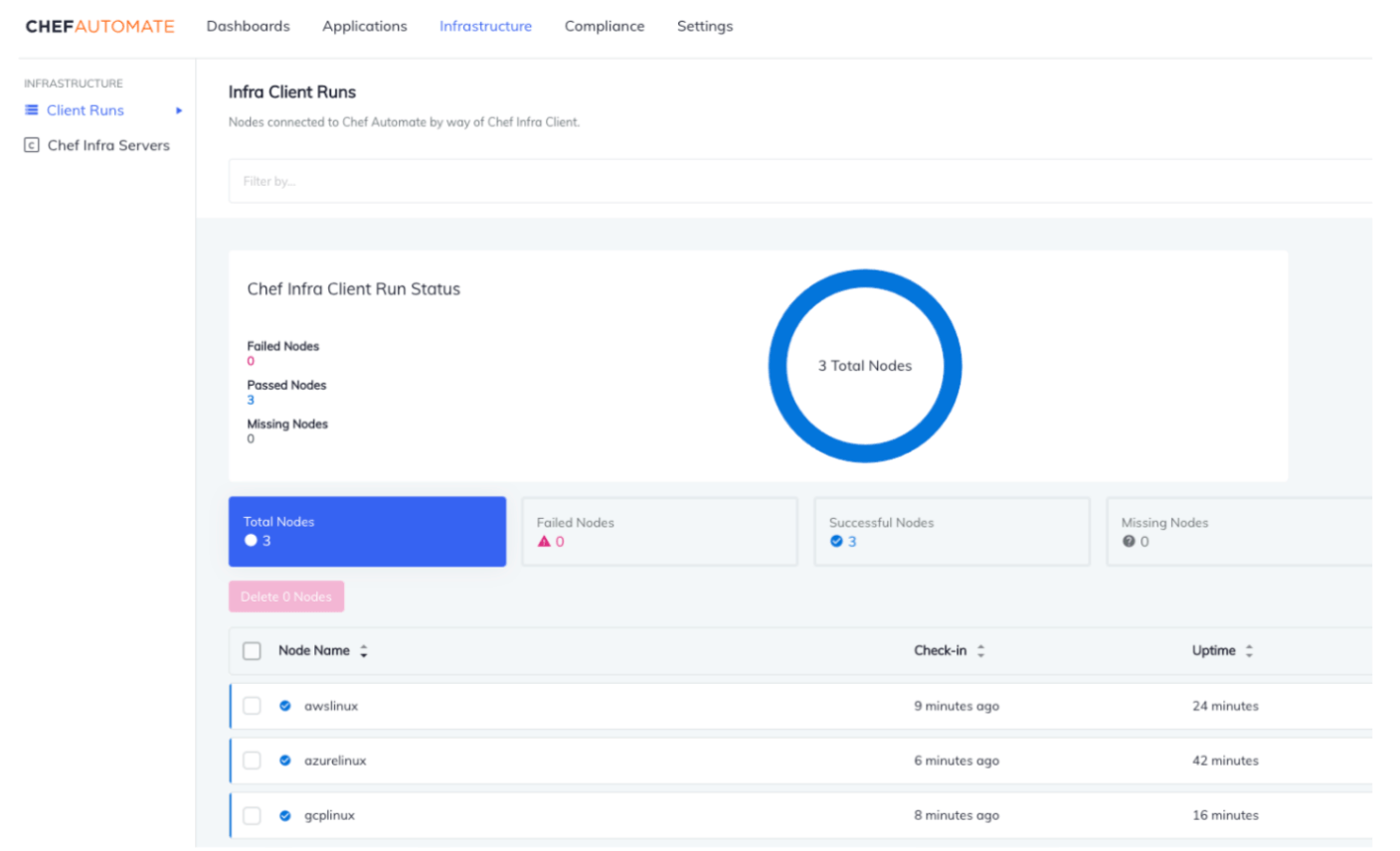
Task: Click the Failed Nodes warning triangle icon
Action: coord(544,542)
